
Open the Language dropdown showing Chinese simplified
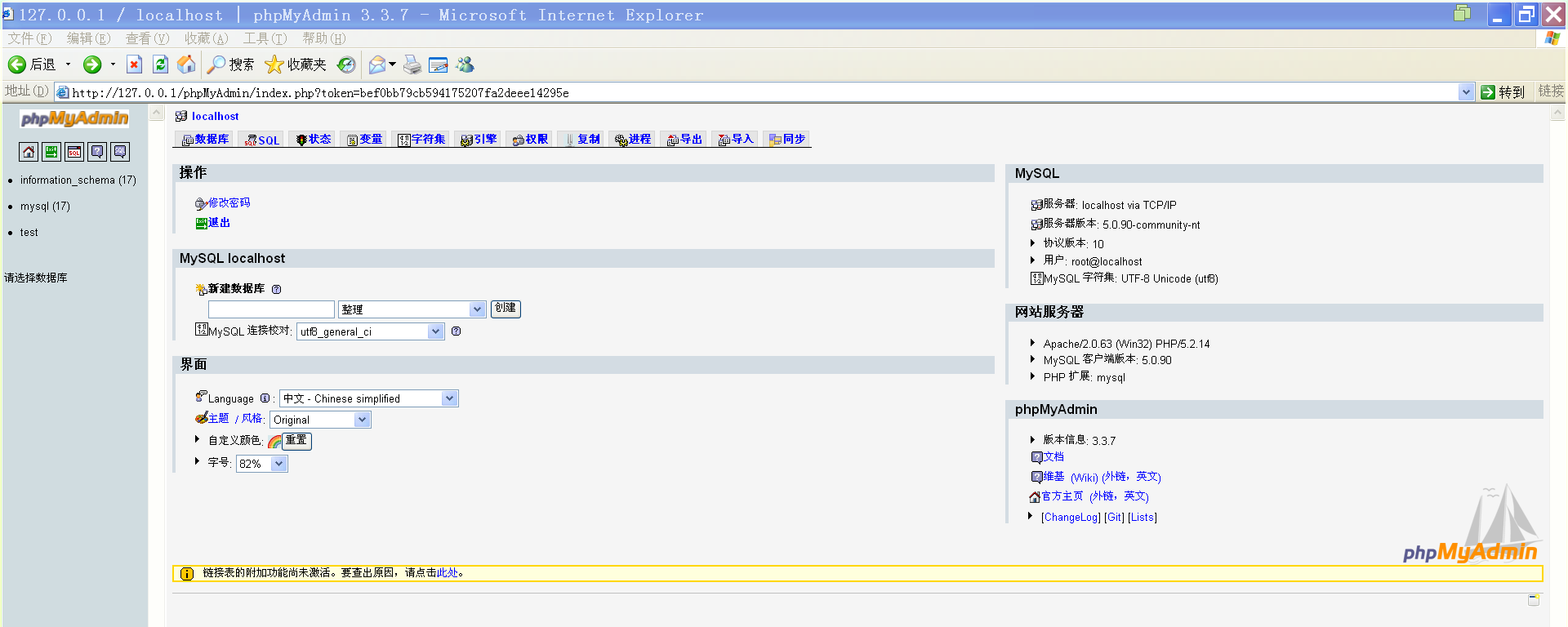[x=369, y=398]
